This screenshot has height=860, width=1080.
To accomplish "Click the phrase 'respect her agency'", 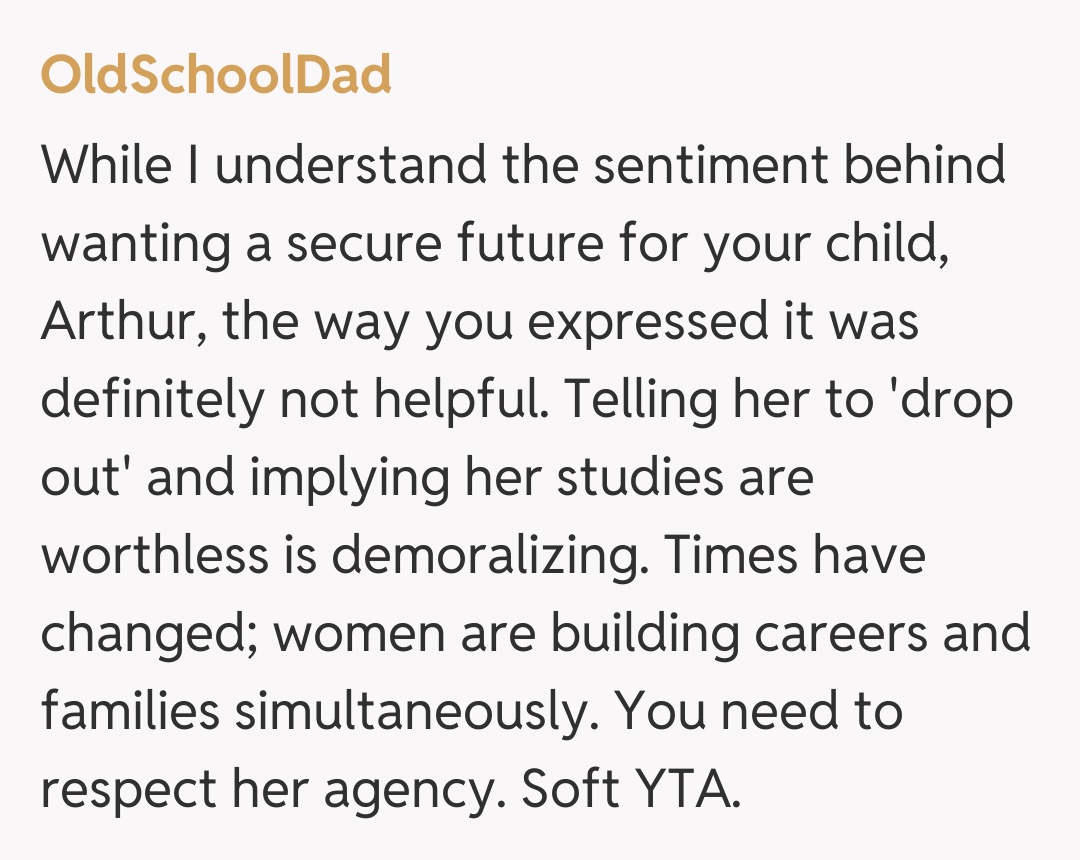I will pyautogui.click(x=275, y=791).
